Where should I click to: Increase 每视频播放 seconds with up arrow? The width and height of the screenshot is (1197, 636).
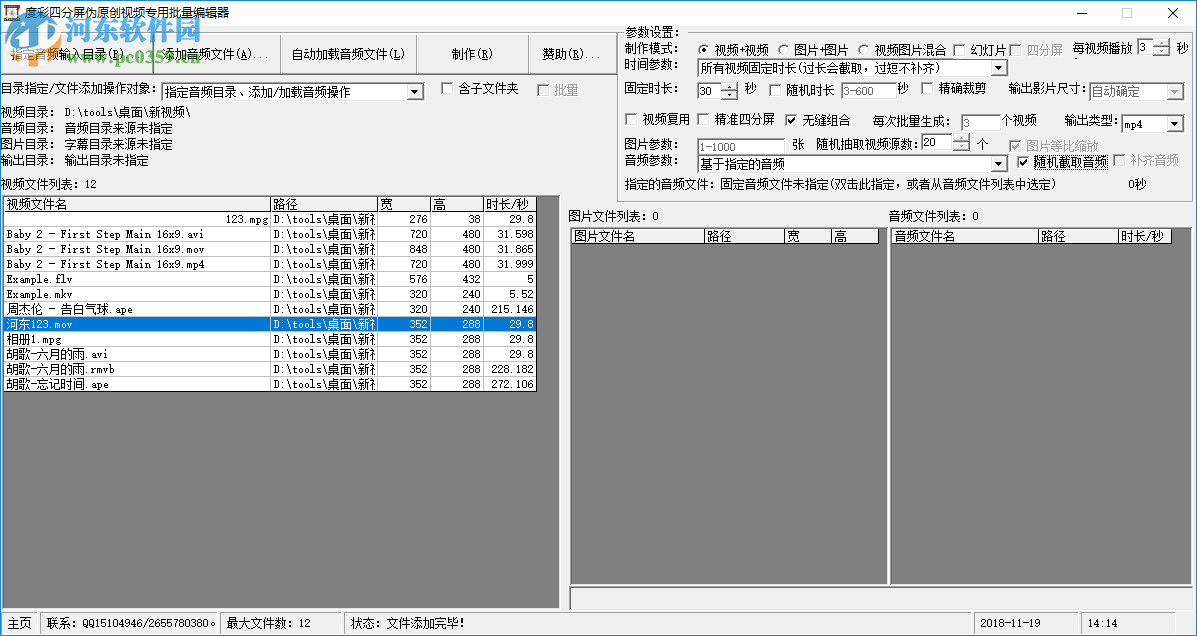click(1161, 44)
